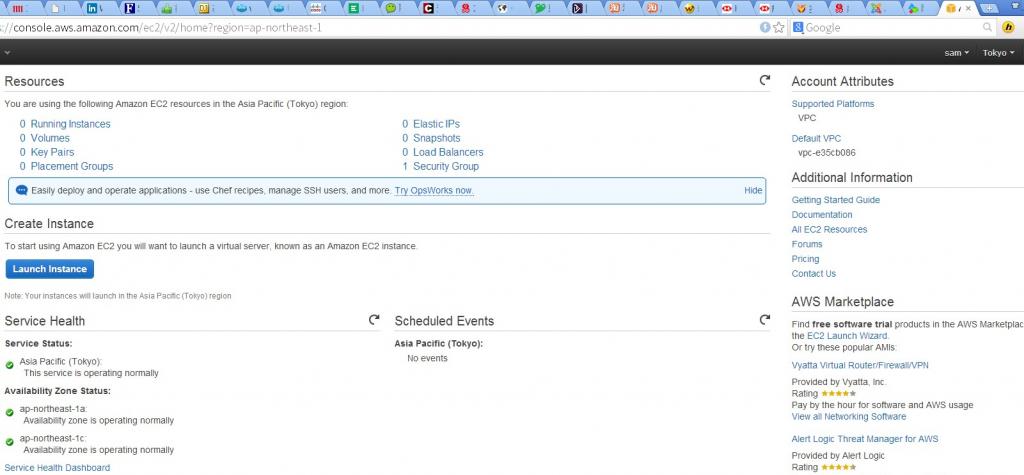Click the Google search box
The image size is (1024, 475).
tap(891, 28)
